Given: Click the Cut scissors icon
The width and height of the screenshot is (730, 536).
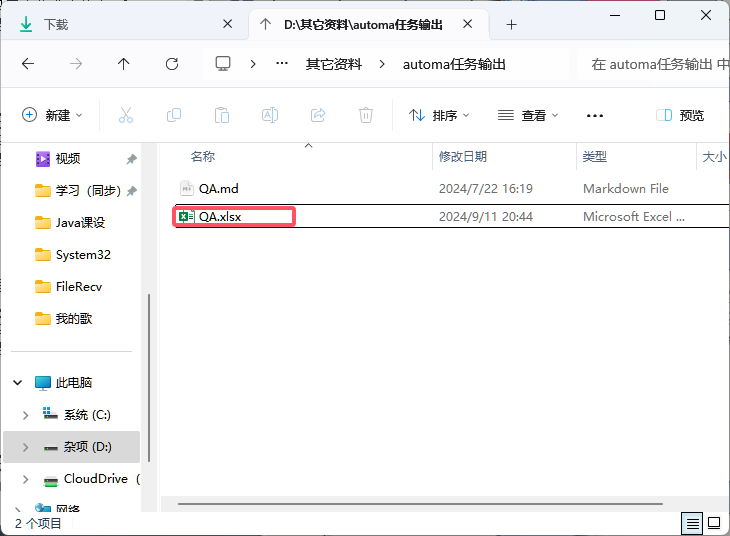Looking at the screenshot, I should (126, 115).
